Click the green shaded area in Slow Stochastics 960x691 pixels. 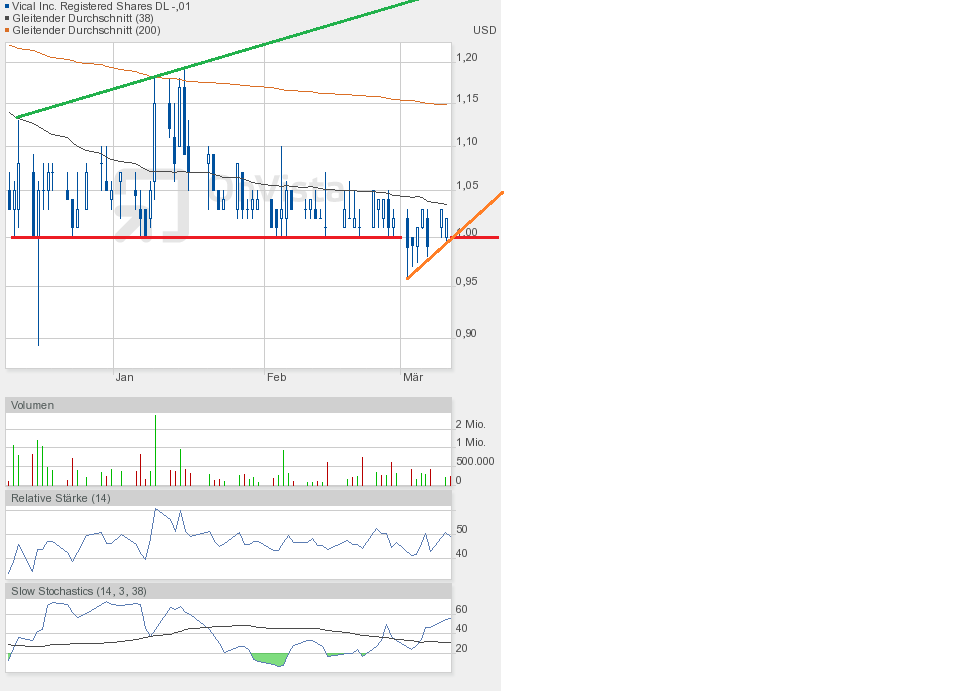[x=270, y=659]
